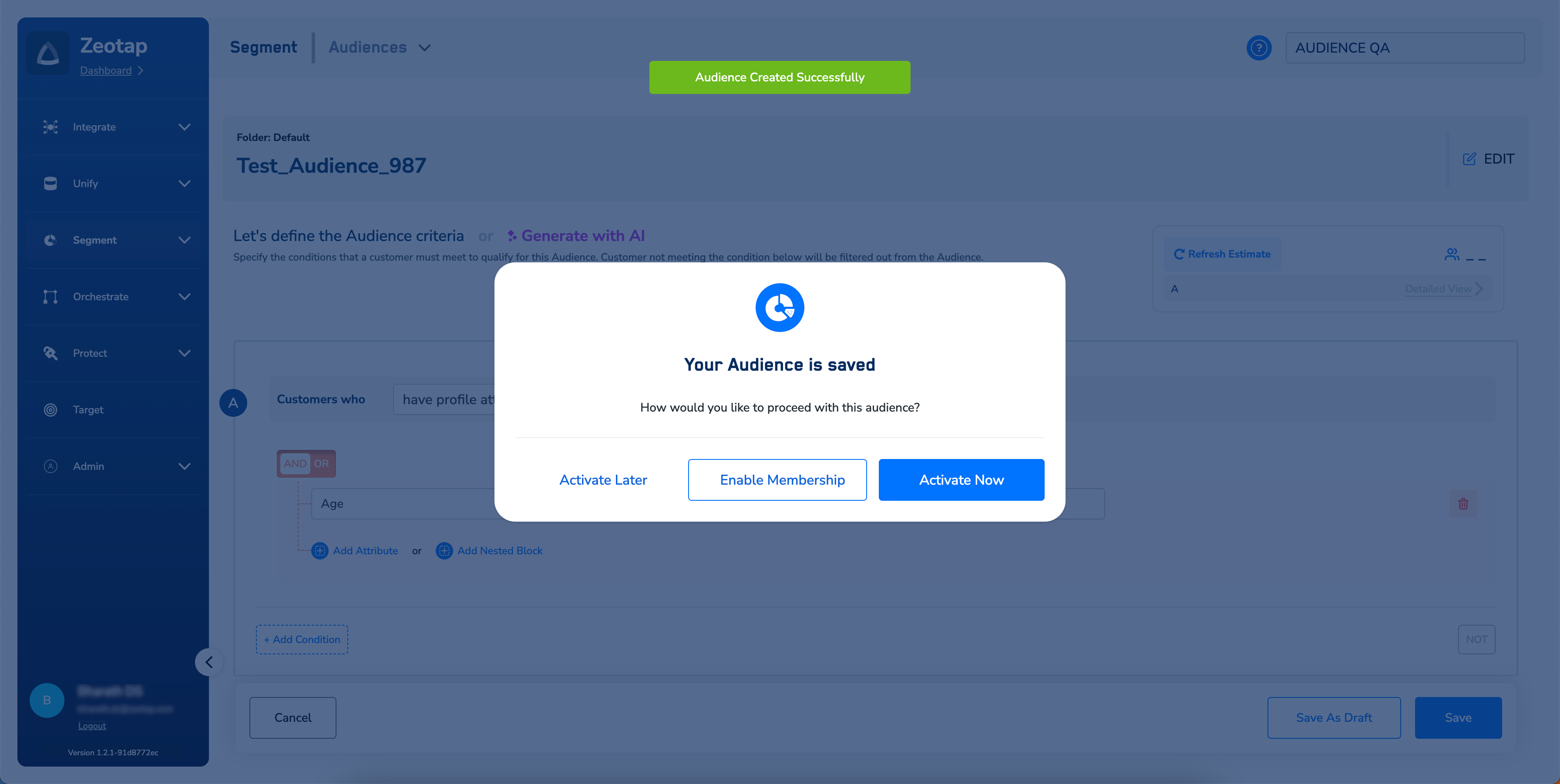Viewport: 1560px width, 784px height.
Task: Click the Add Nested Block plus icon
Action: click(444, 551)
